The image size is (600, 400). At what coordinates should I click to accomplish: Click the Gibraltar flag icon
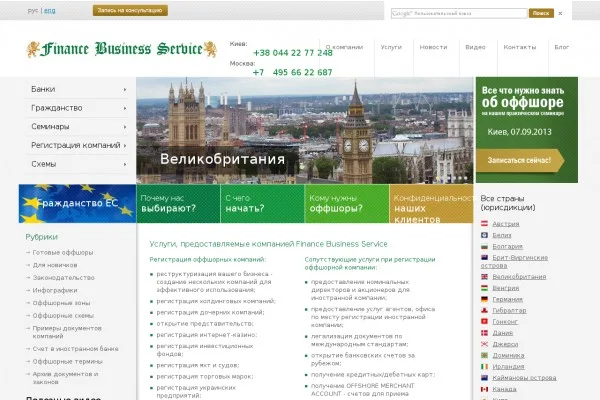484,310
